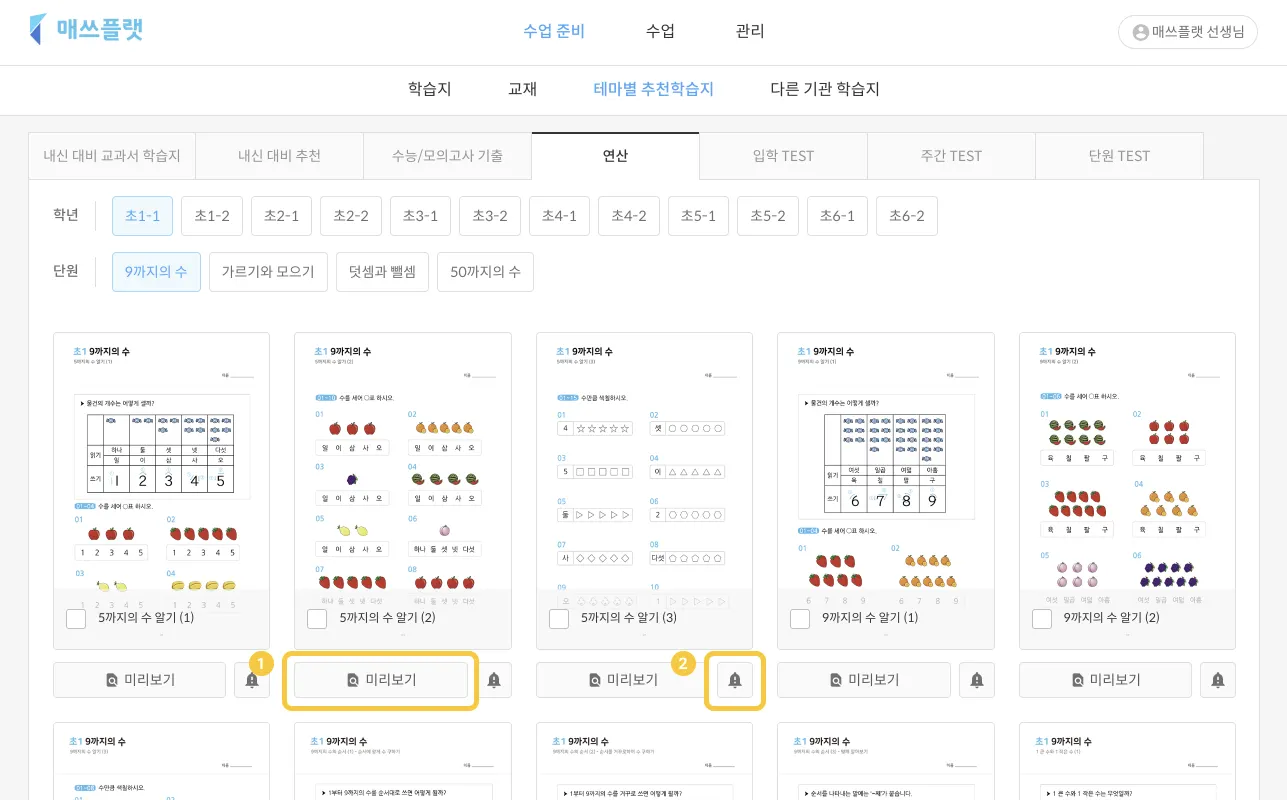Pick grade 초4-1
This screenshot has width=1287, height=800.
tap(560, 216)
